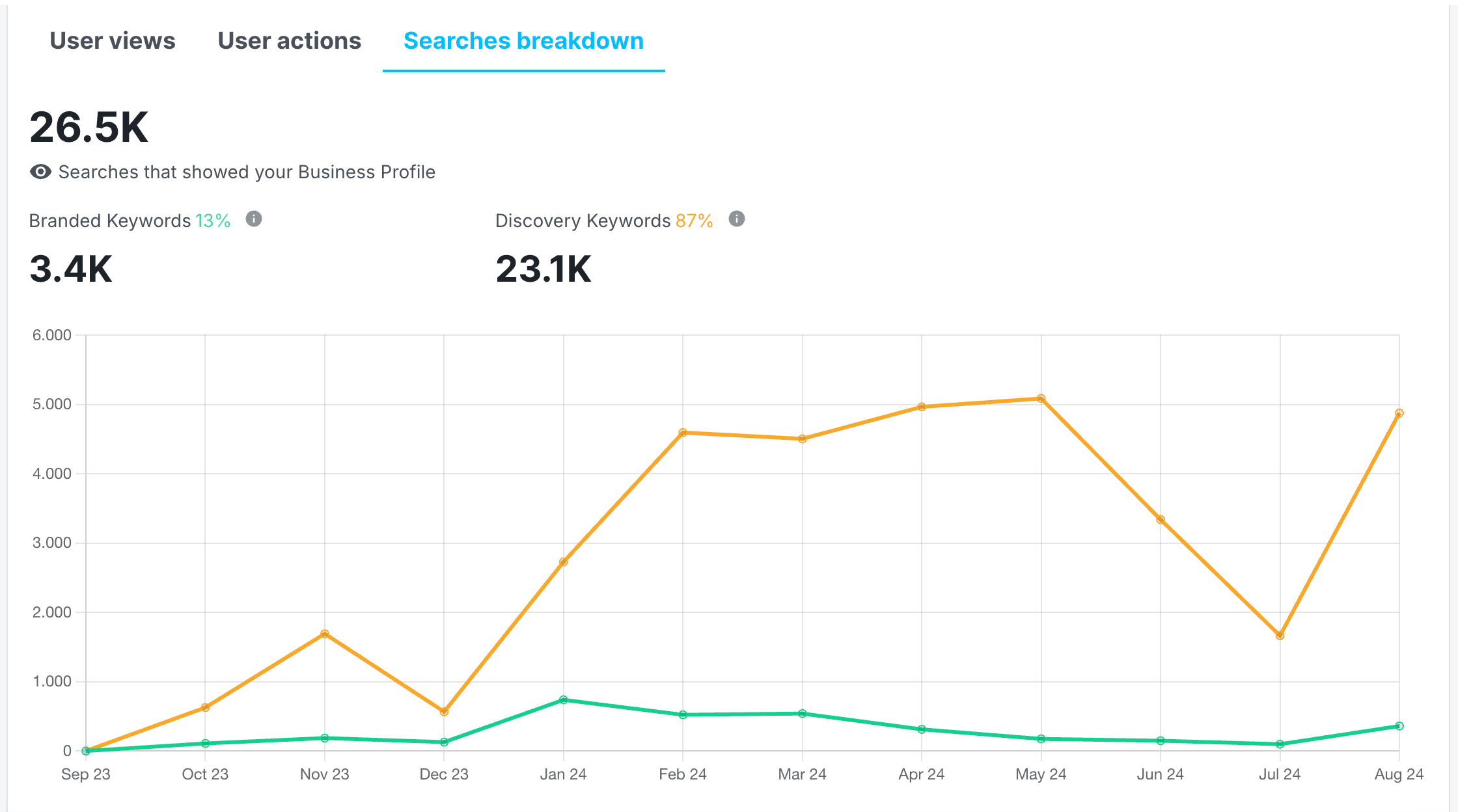This screenshot has width=1458, height=812.
Task: Click orange 87% Discovery percentage label
Action: pos(694,221)
